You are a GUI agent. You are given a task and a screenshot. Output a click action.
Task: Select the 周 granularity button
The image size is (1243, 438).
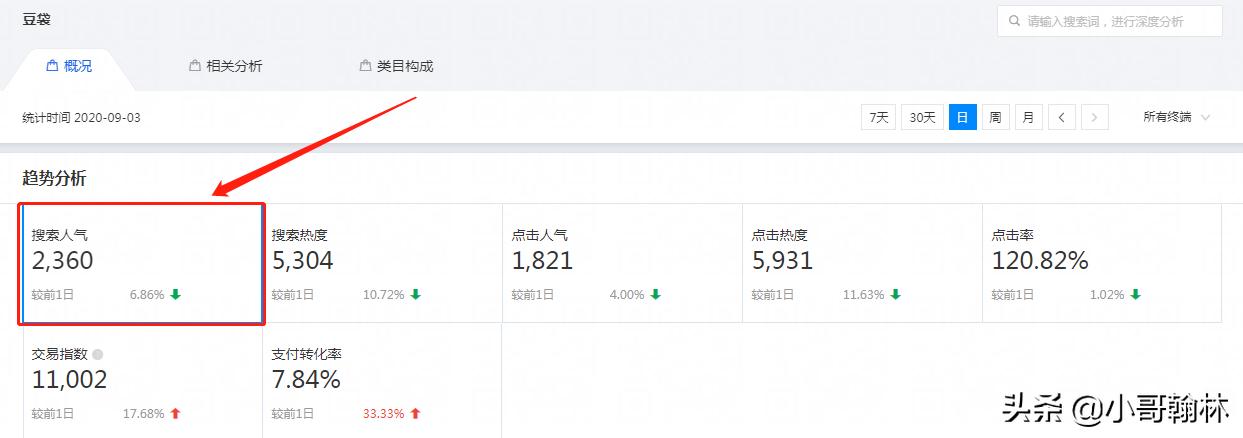[995, 117]
